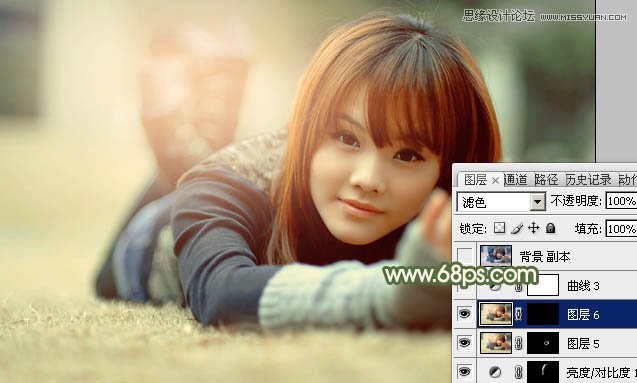Open the 通道 (Channels) tab
This screenshot has height=383, width=637.
point(516,180)
